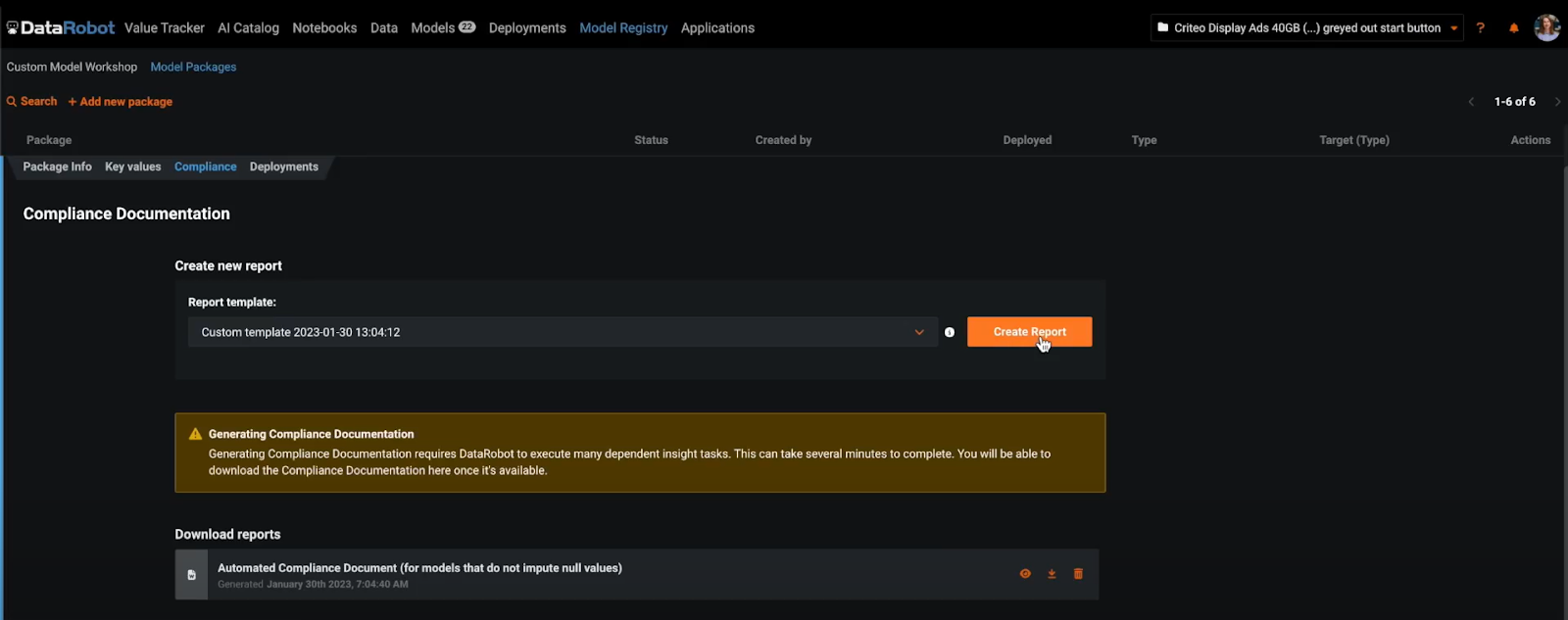Download the Automated Compliance Document report

(x=1052, y=574)
